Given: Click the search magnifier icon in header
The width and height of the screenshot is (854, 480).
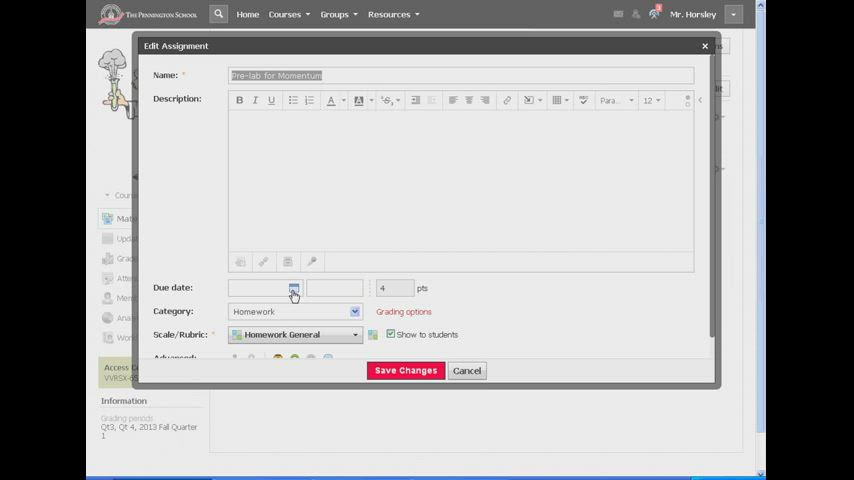Looking at the screenshot, I should tap(218, 14).
